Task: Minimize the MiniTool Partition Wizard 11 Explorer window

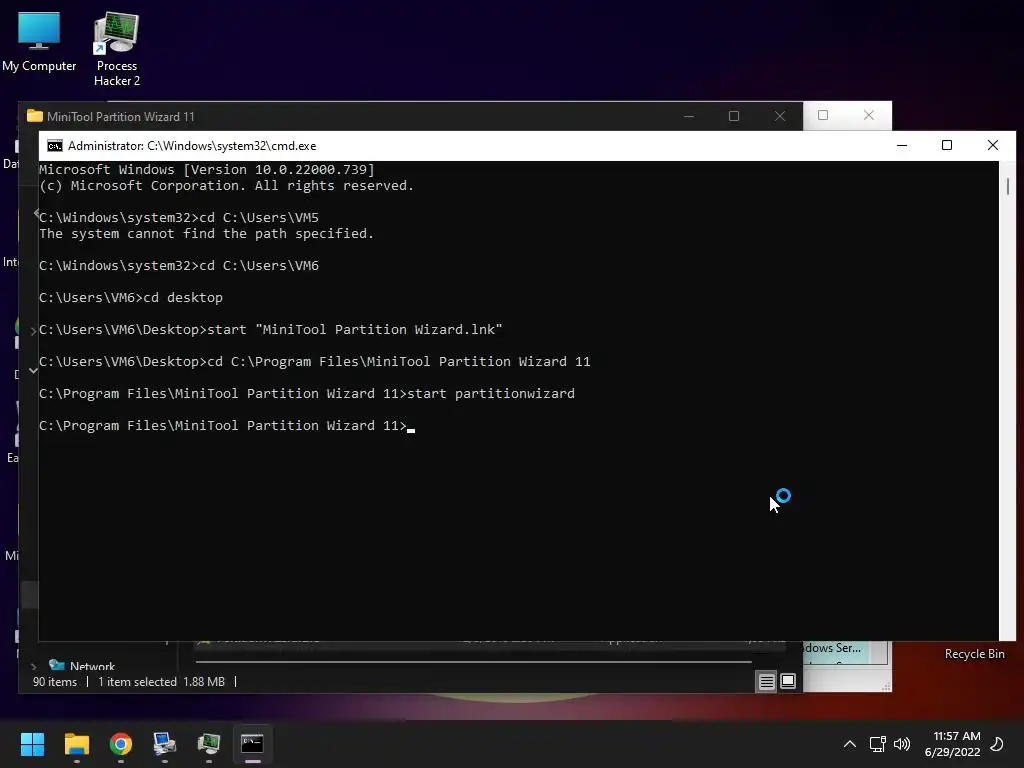Action: click(x=689, y=116)
